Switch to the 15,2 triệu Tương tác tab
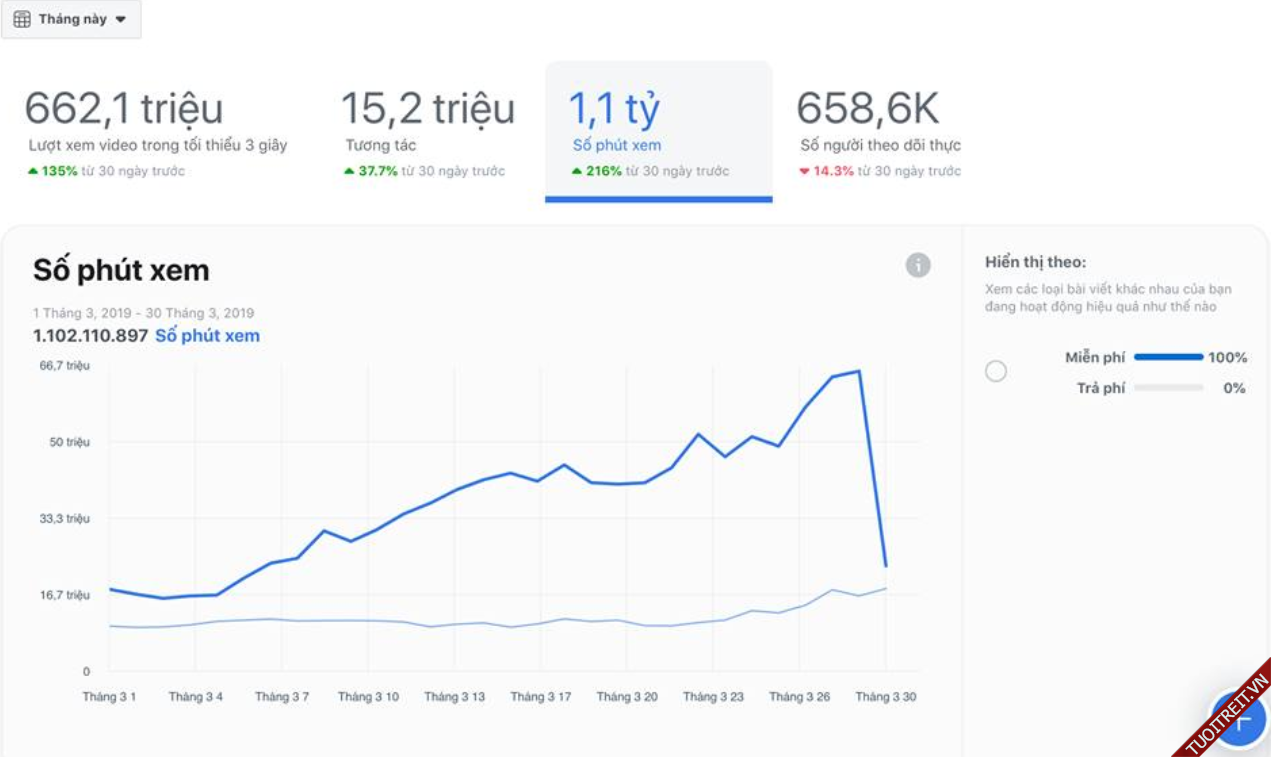 [428, 130]
